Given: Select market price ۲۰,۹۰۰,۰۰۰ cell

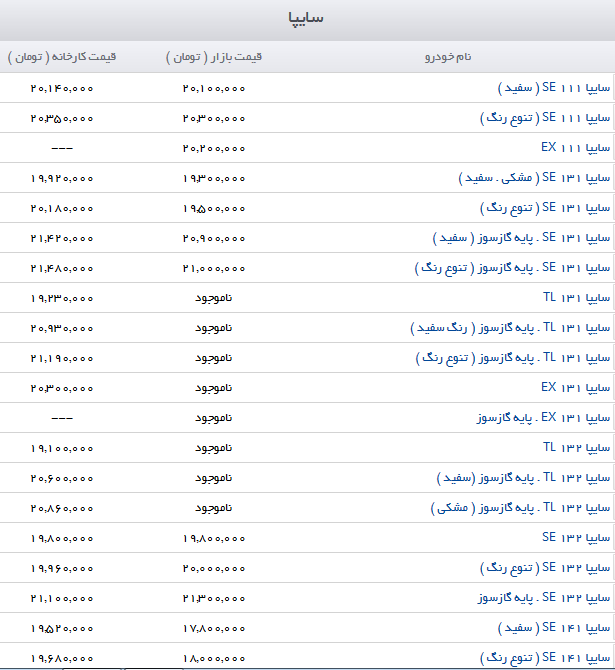Looking at the screenshot, I should pos(214,238).
